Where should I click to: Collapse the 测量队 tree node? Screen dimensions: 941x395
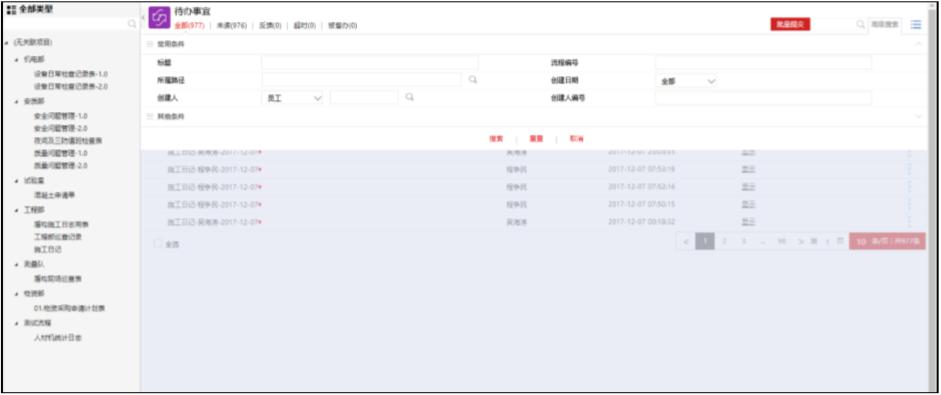(x=17, y=264)
